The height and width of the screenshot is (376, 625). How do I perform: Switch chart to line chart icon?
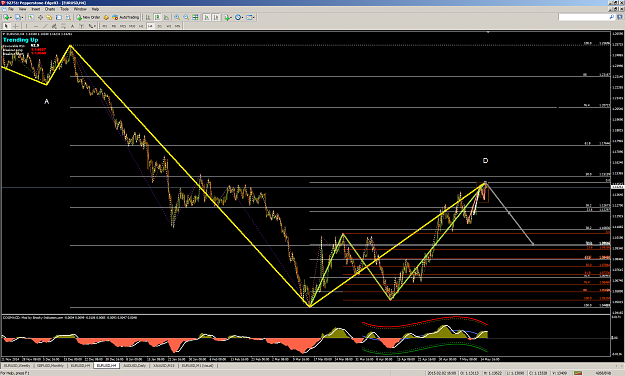[x=166, y=17]
